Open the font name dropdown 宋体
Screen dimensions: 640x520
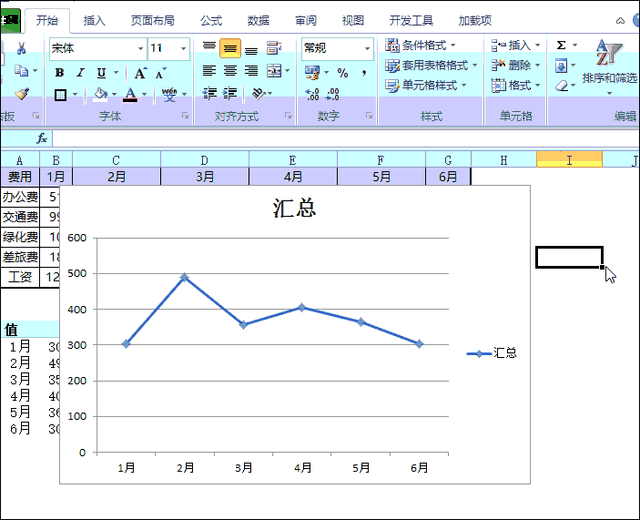click(x=140, y=49)
